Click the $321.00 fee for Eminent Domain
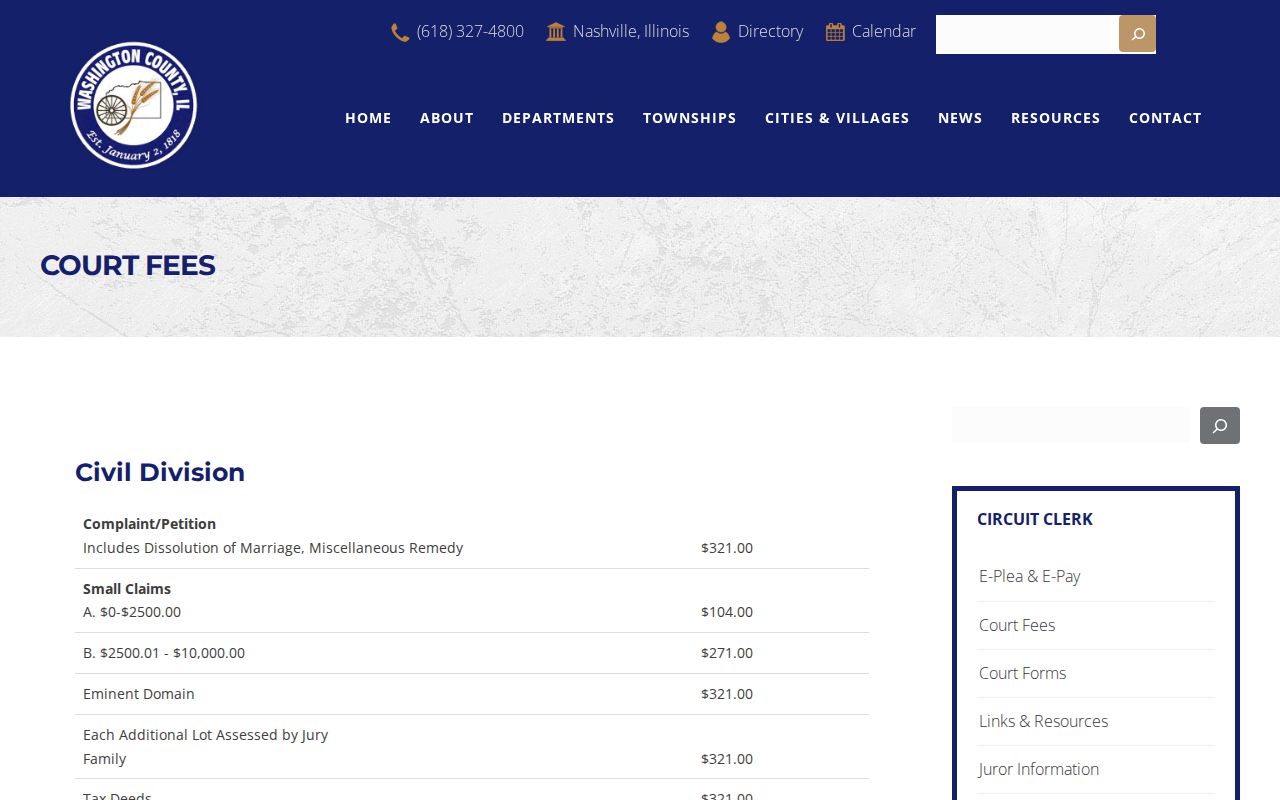The height and width of the screenshot is (800, 1280). (727, 694)
